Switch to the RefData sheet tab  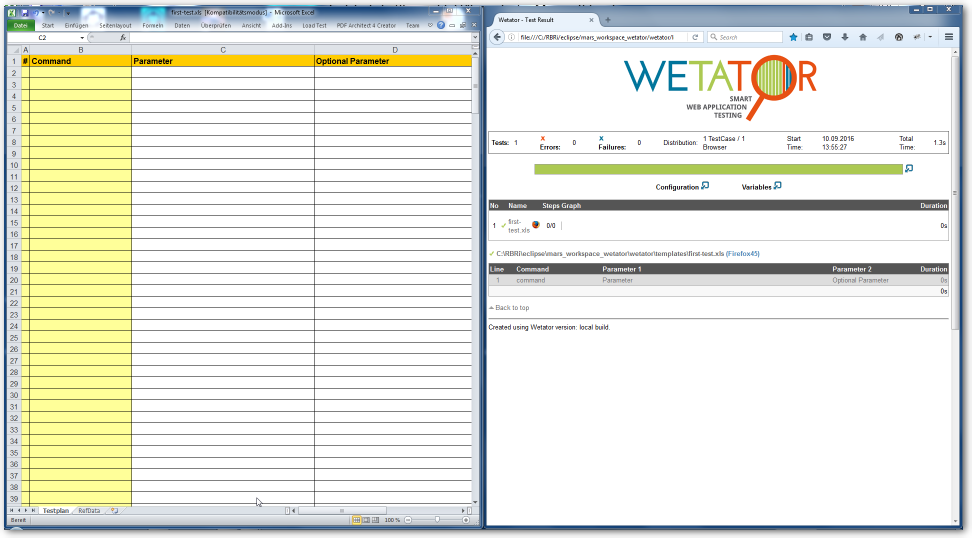tap(90, 510)
